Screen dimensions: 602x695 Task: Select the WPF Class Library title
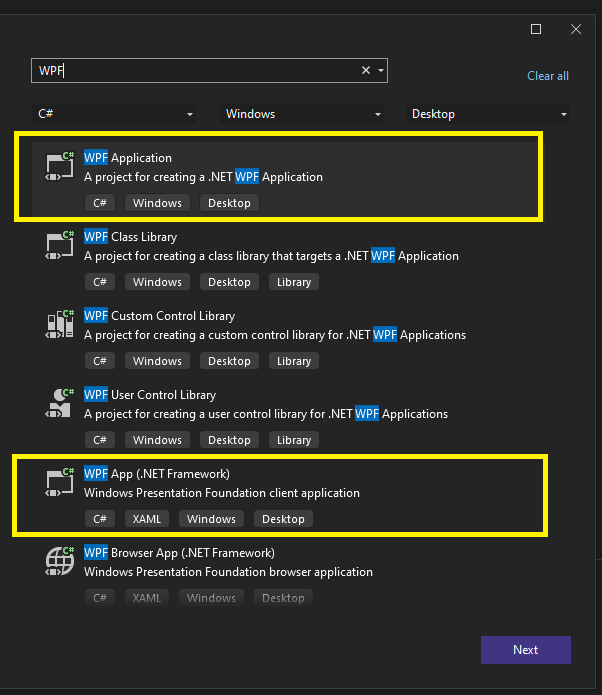pyautogui.click(x=131, y=237)
